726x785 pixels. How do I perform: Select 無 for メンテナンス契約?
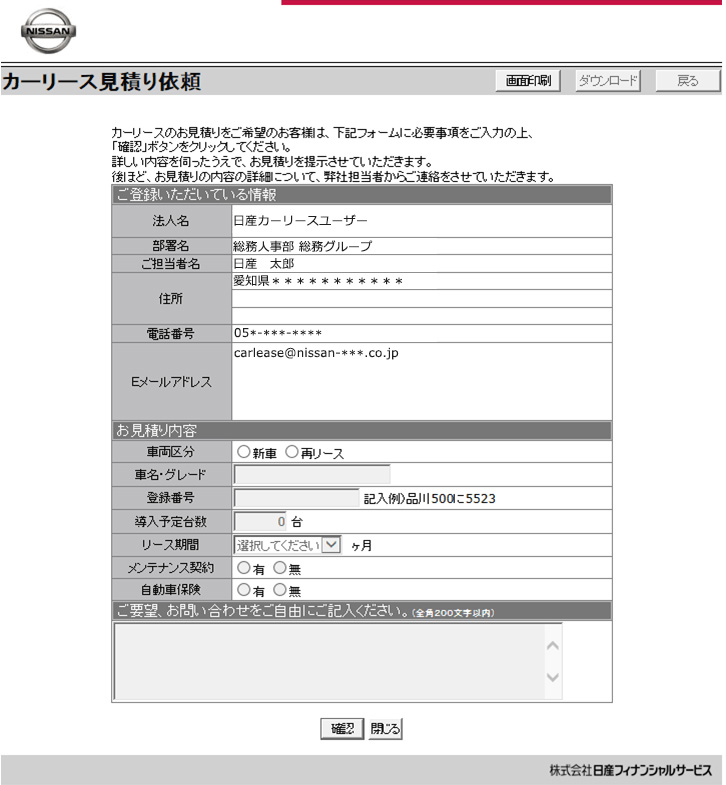[x=280, y=568]
